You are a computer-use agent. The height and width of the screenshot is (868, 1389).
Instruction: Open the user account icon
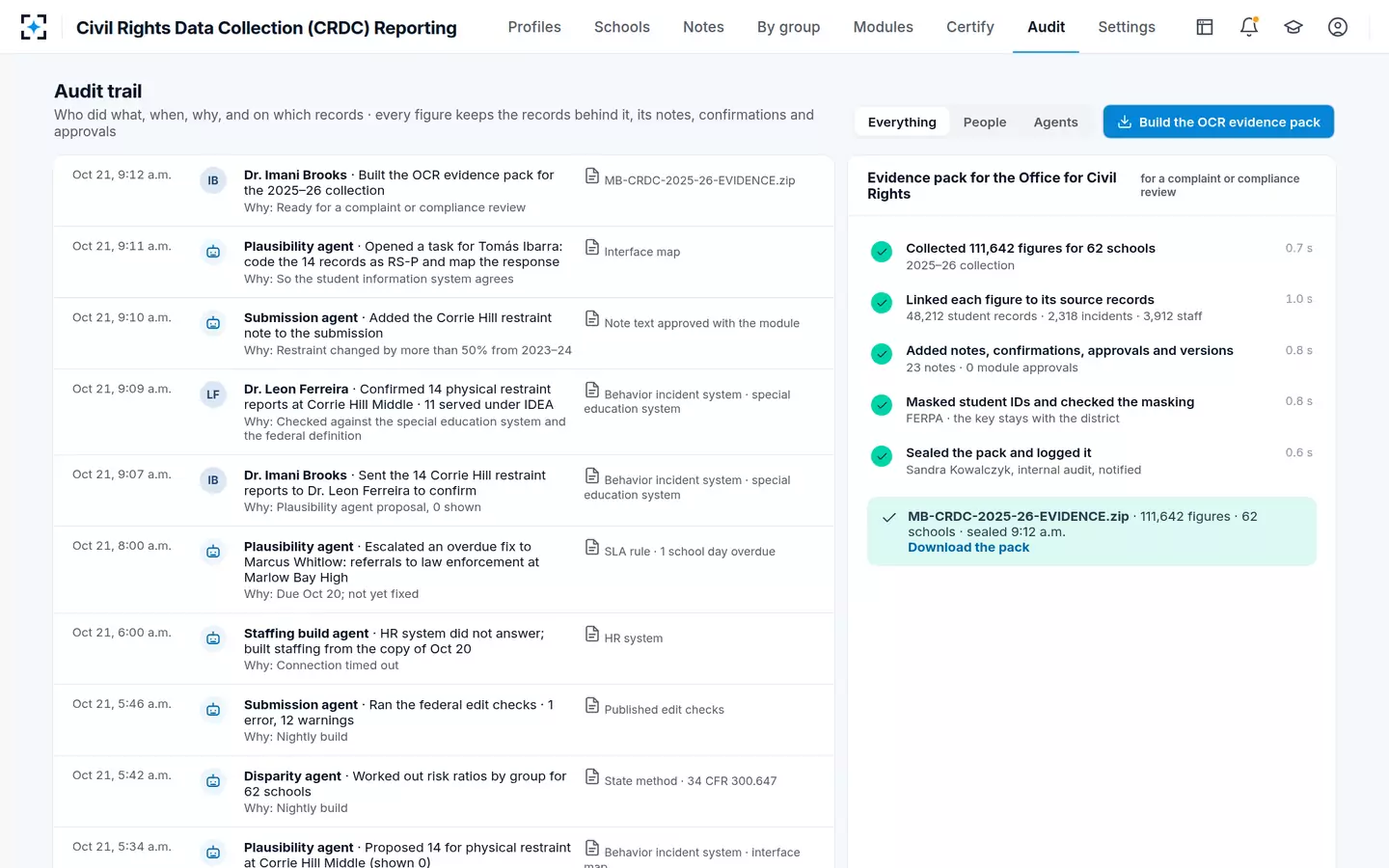1338,27
